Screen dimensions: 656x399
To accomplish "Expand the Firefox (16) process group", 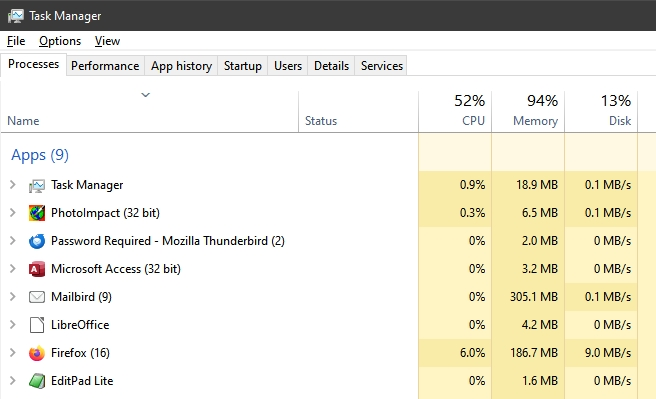I will (x=13, y=353).
